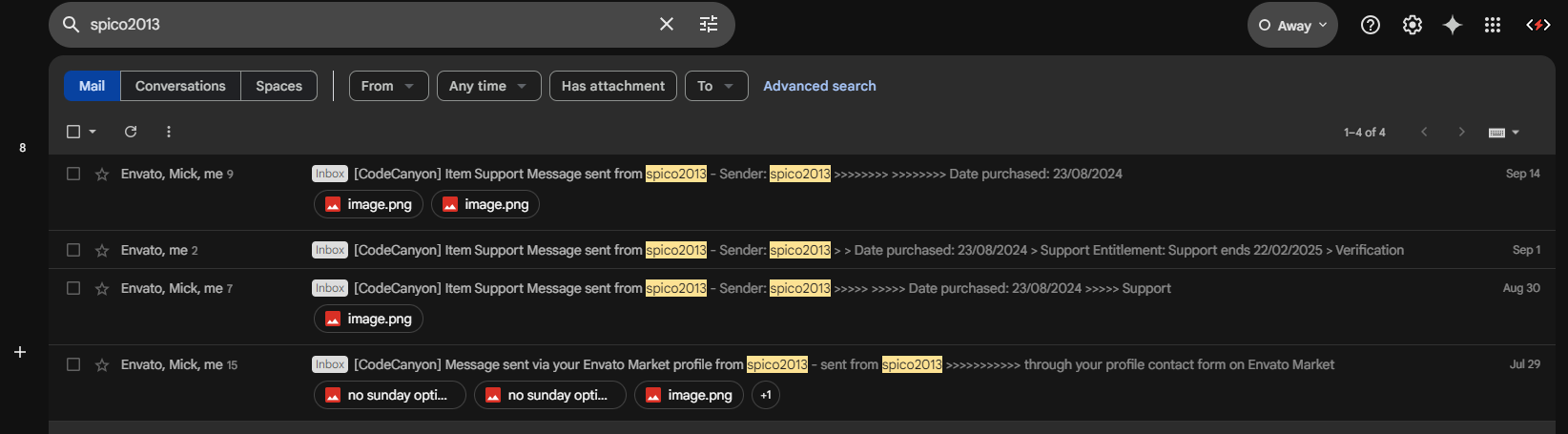Viewport: 1568px width, 434px height.
Task: Tick the select-all checkbox
Action: pyautogui.click(x=73, y=132)
